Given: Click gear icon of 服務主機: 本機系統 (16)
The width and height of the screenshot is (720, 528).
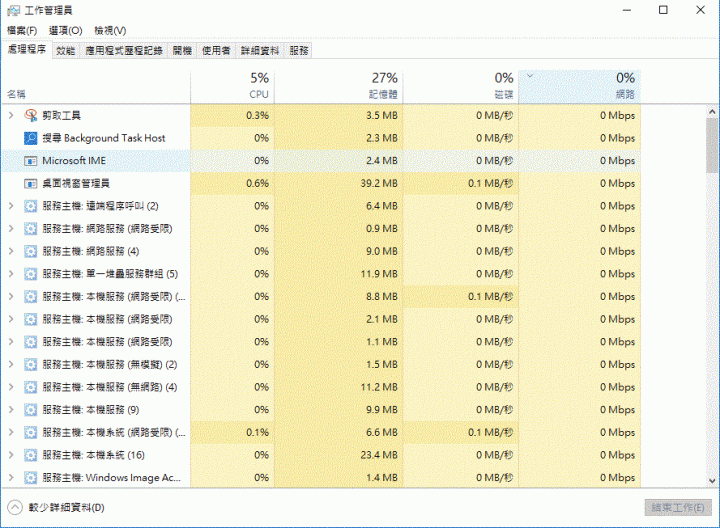Looking at the screenshot, I should coord(30,455).
